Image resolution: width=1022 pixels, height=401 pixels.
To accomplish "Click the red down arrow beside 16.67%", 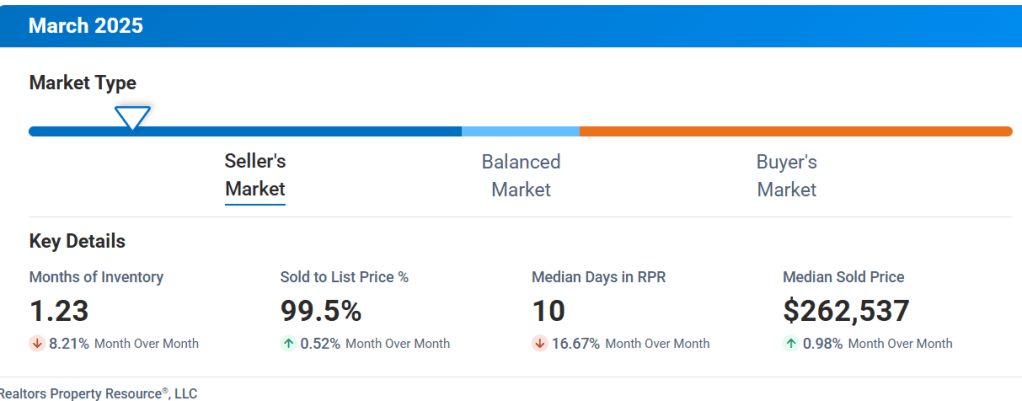I will [539, 343].
